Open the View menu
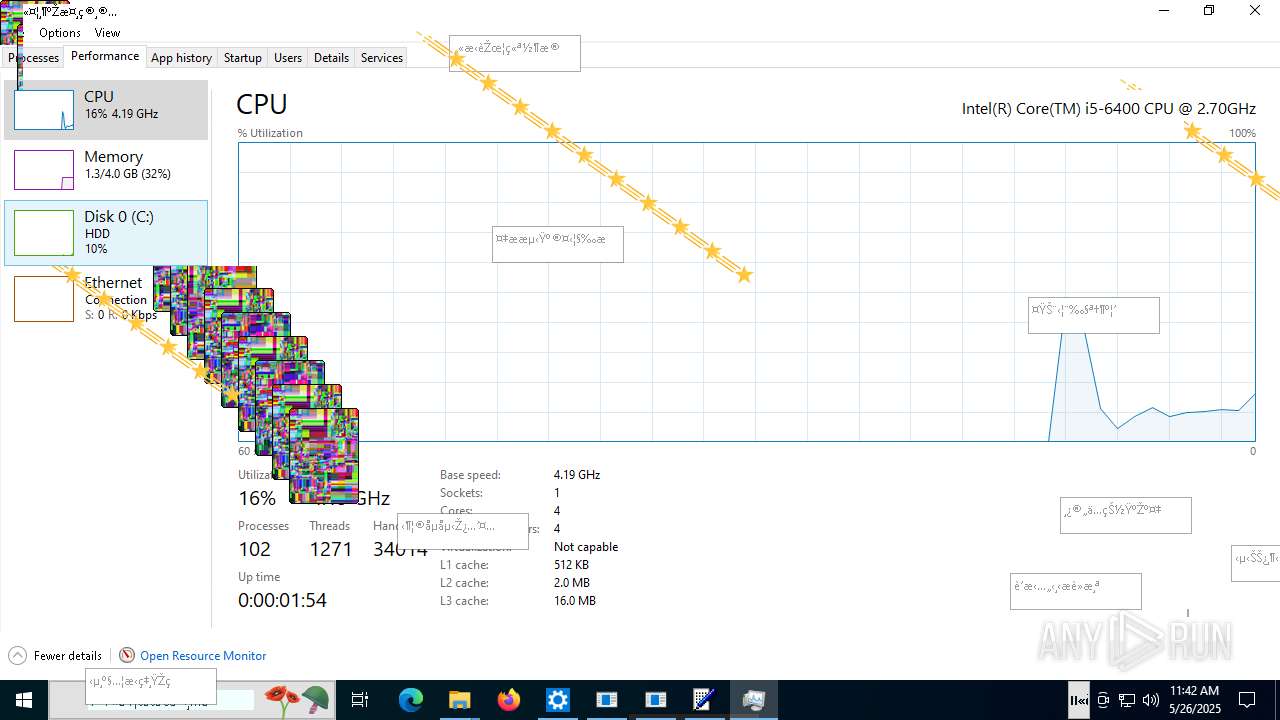Viewport: 1280px width, 720px height. [107, 33]
